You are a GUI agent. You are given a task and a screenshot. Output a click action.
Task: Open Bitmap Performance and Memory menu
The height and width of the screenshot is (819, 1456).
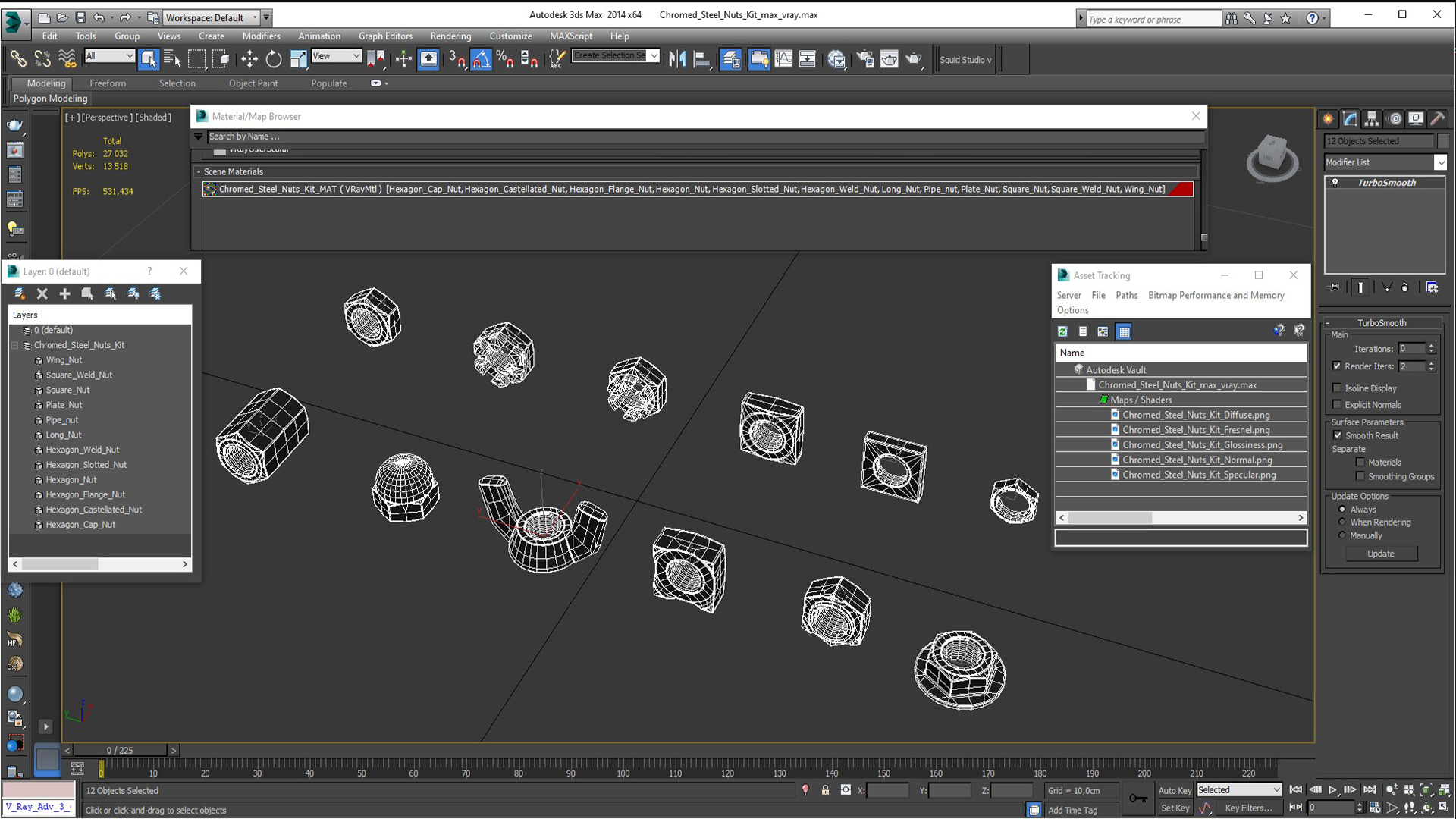tap(1216, 295)
